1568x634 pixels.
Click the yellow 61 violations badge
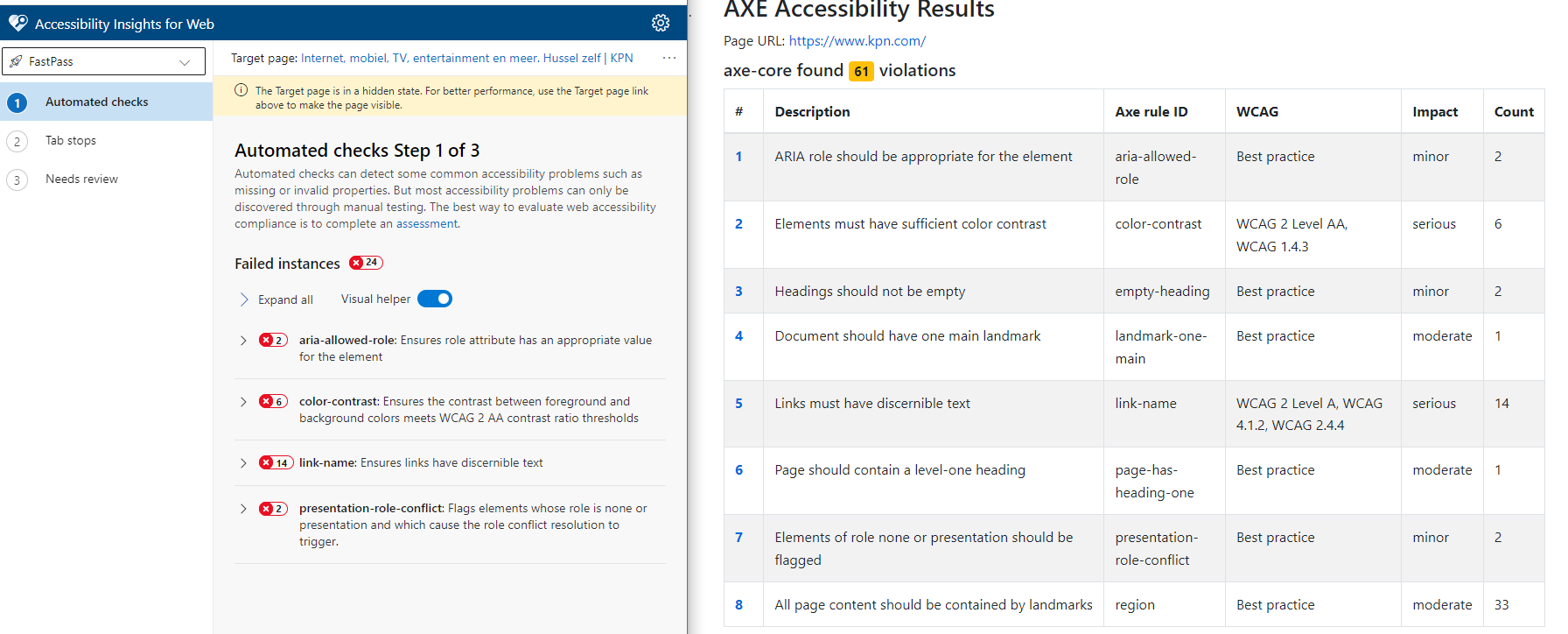click(861, 70)
